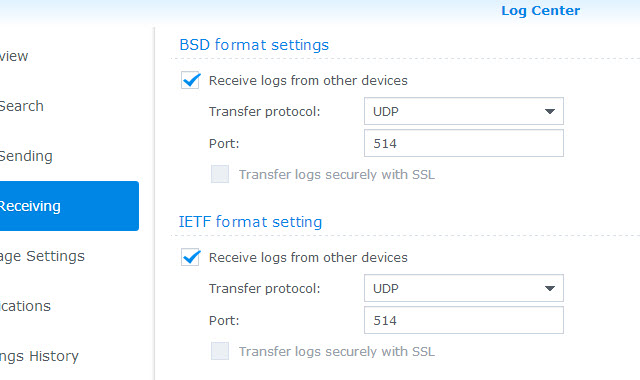Click the BSD Port field showing 514

pyautogui.click(x=464, y=143)
